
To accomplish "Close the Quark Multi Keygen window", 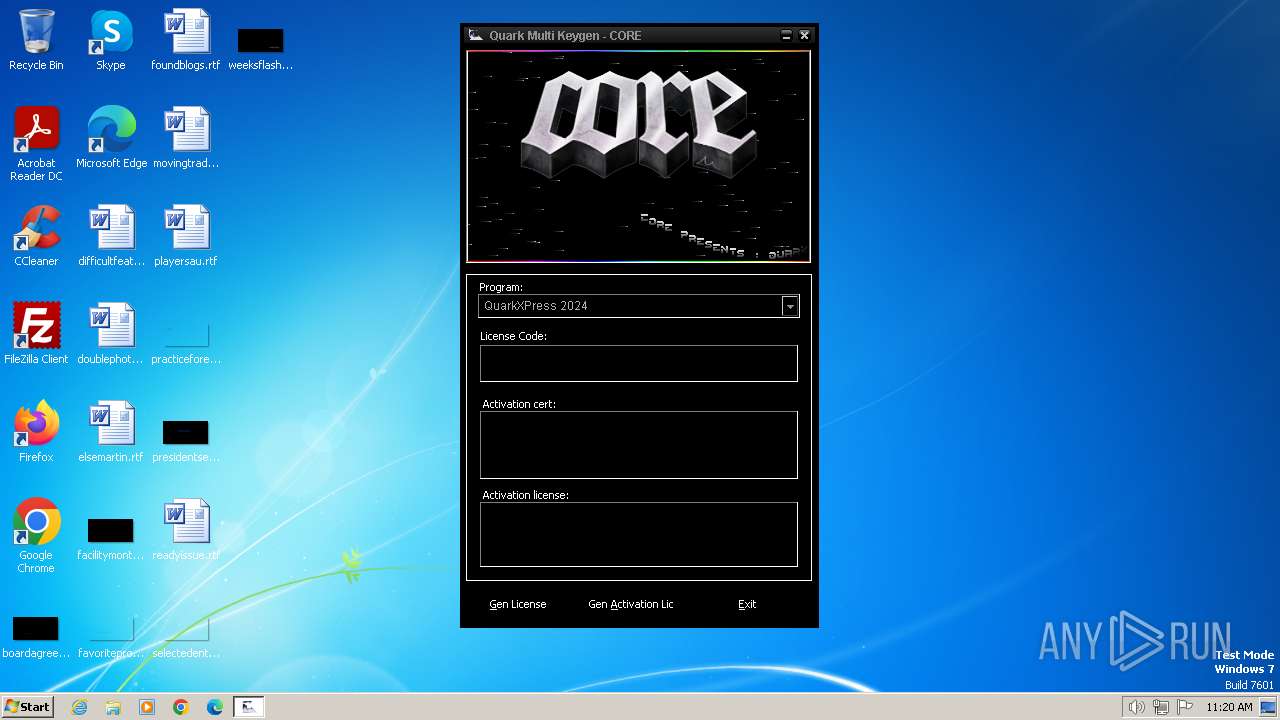I will pos(804,35).
